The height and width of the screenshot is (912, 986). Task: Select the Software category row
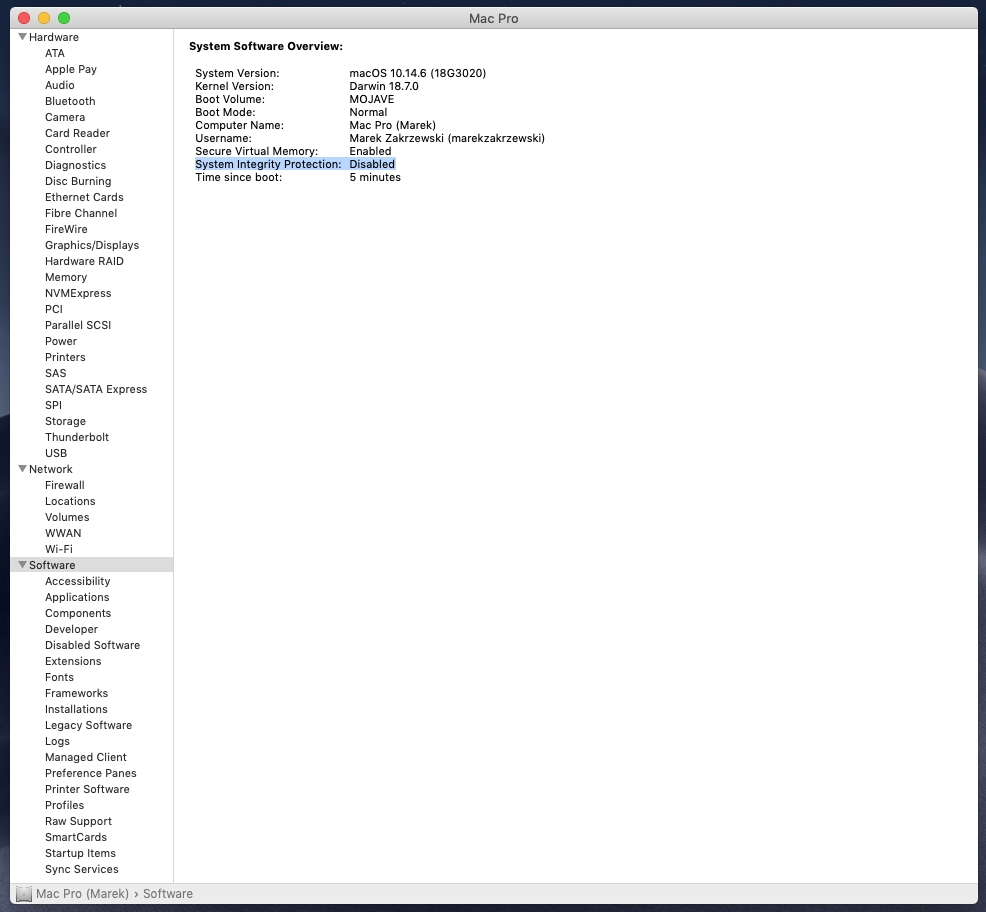(92, 565)
